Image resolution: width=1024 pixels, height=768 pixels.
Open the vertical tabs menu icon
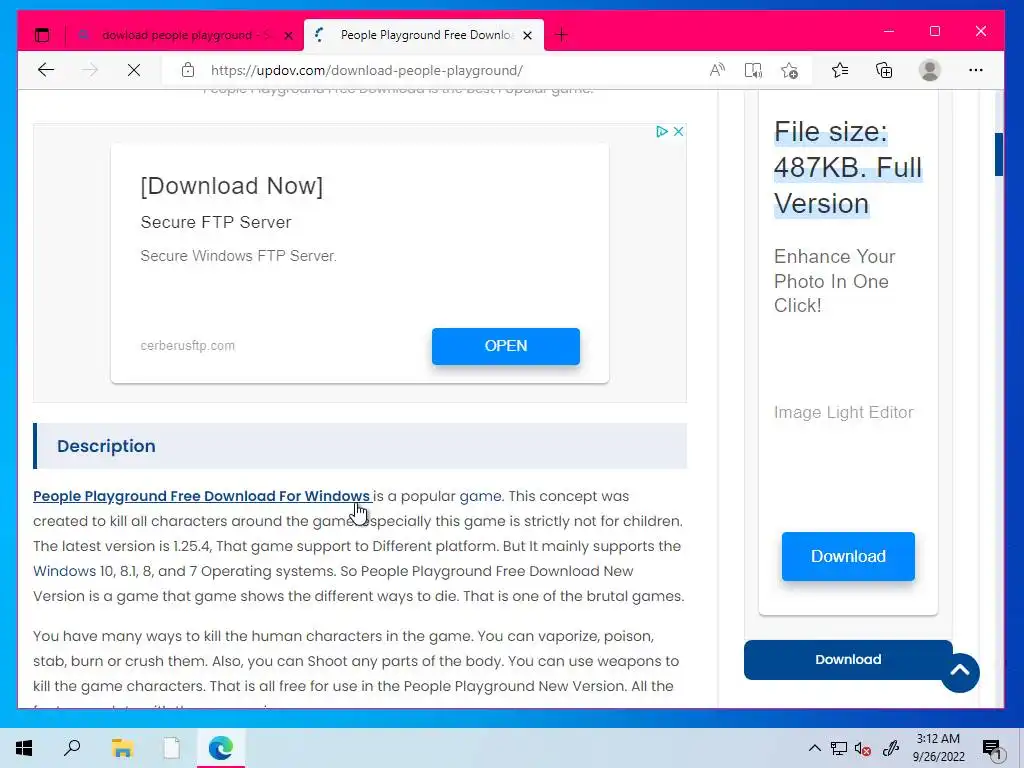point(42,35)
